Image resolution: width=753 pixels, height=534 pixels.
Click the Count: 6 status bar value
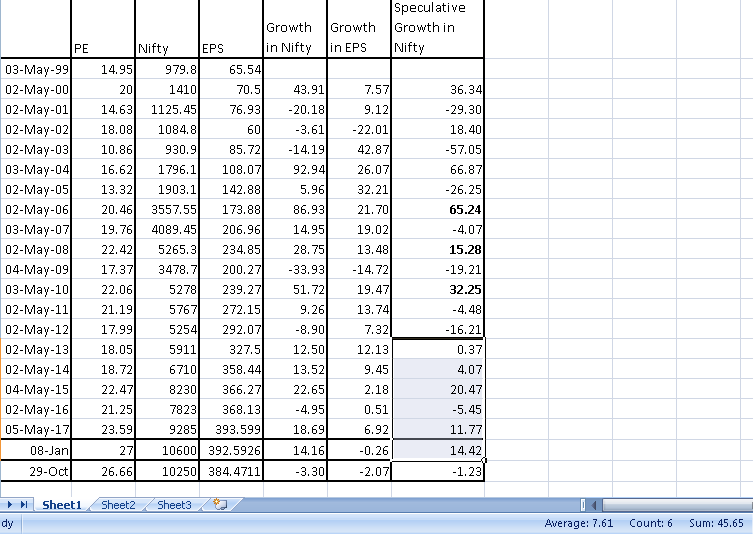[x=649, y=523]
